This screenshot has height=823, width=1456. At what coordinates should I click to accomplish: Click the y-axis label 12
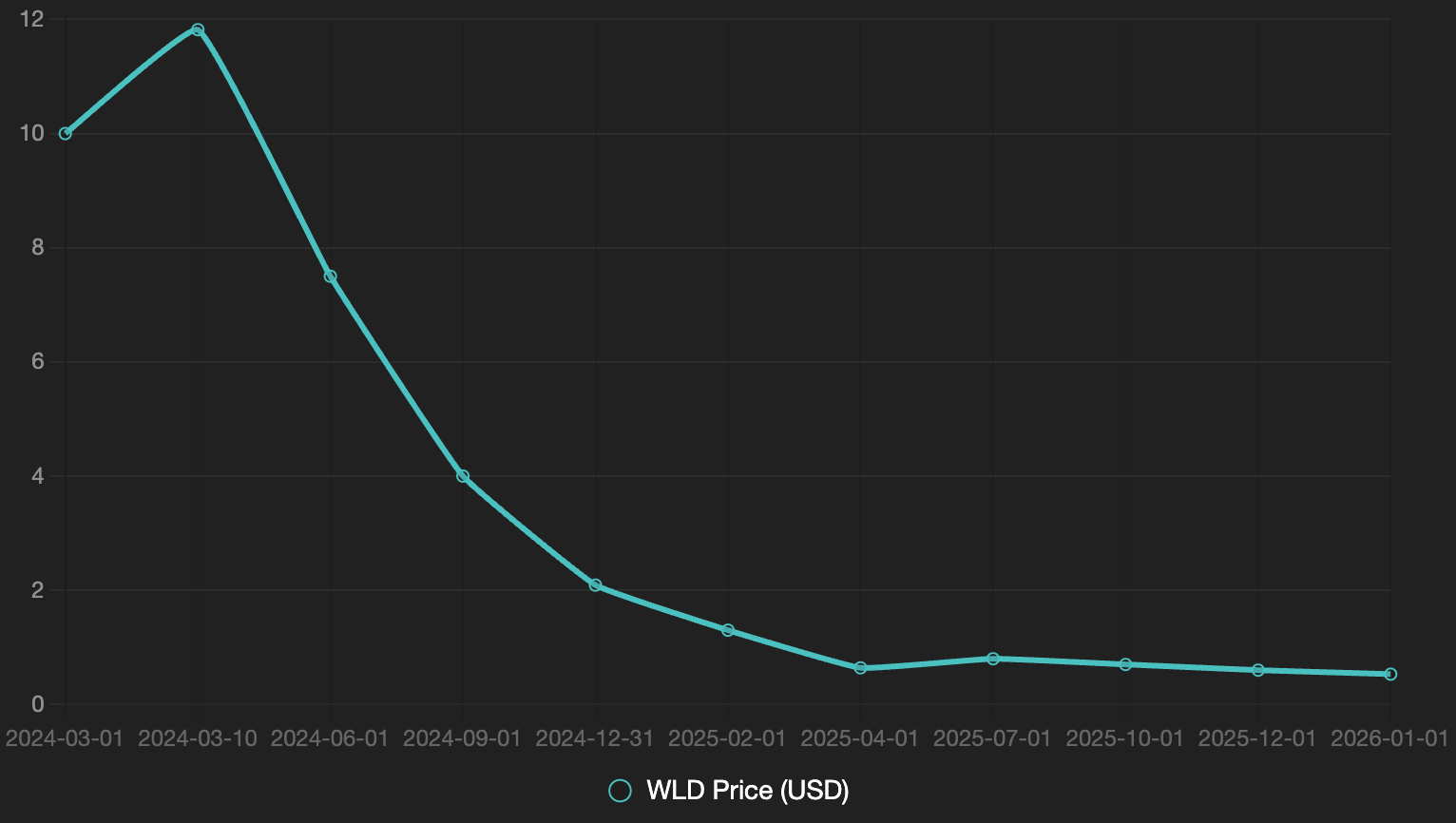(31, 19)
